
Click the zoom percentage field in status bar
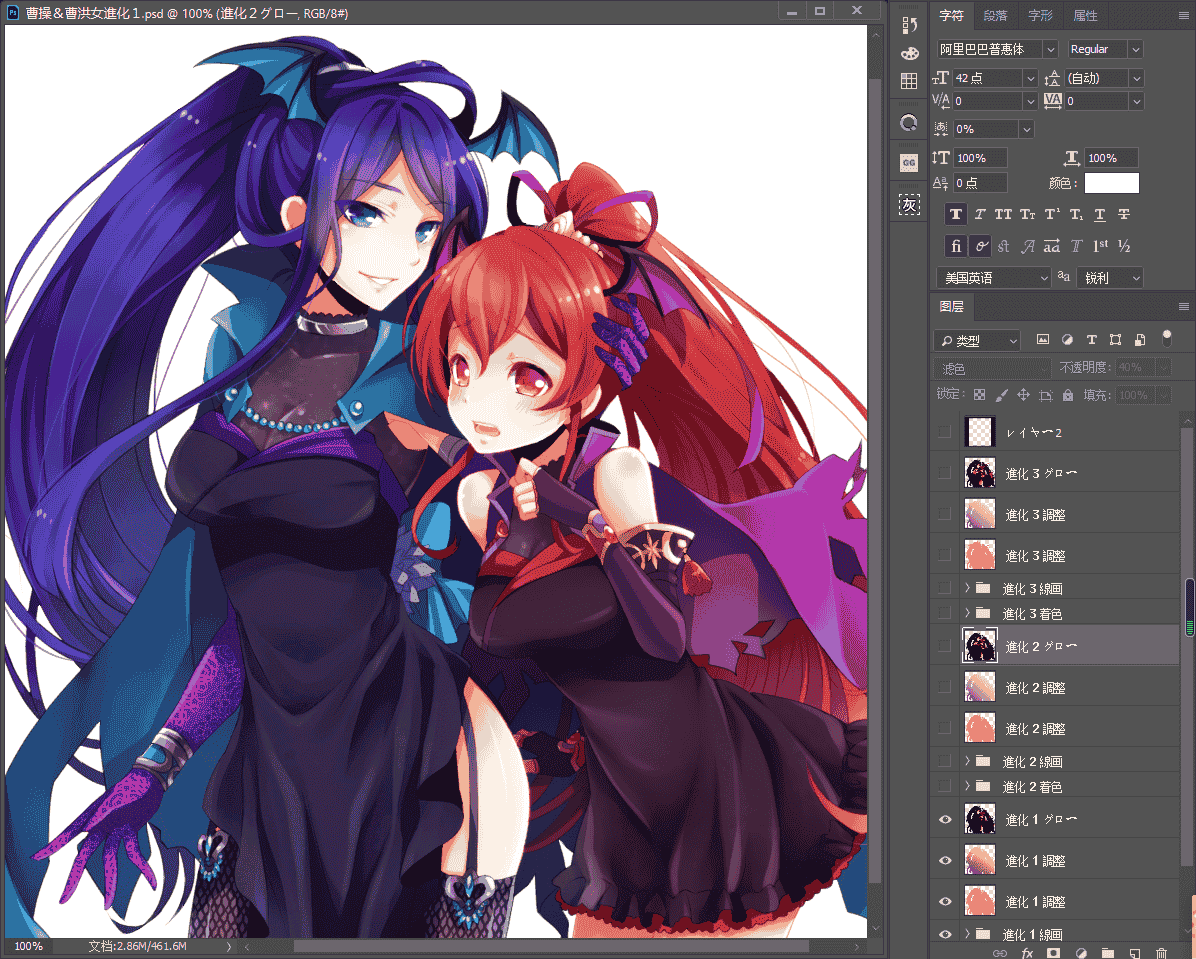[x=28, y=946]
